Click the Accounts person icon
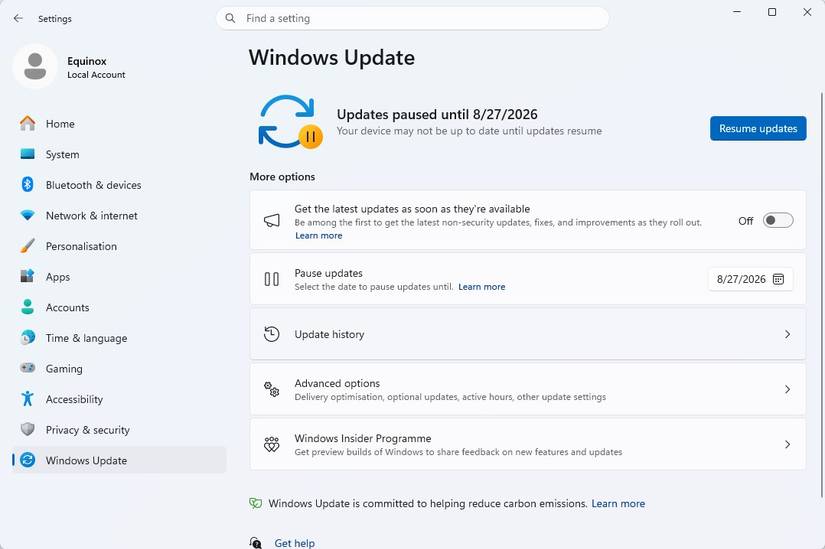Viewport: 825px width, 549px height. pos(27,307)
